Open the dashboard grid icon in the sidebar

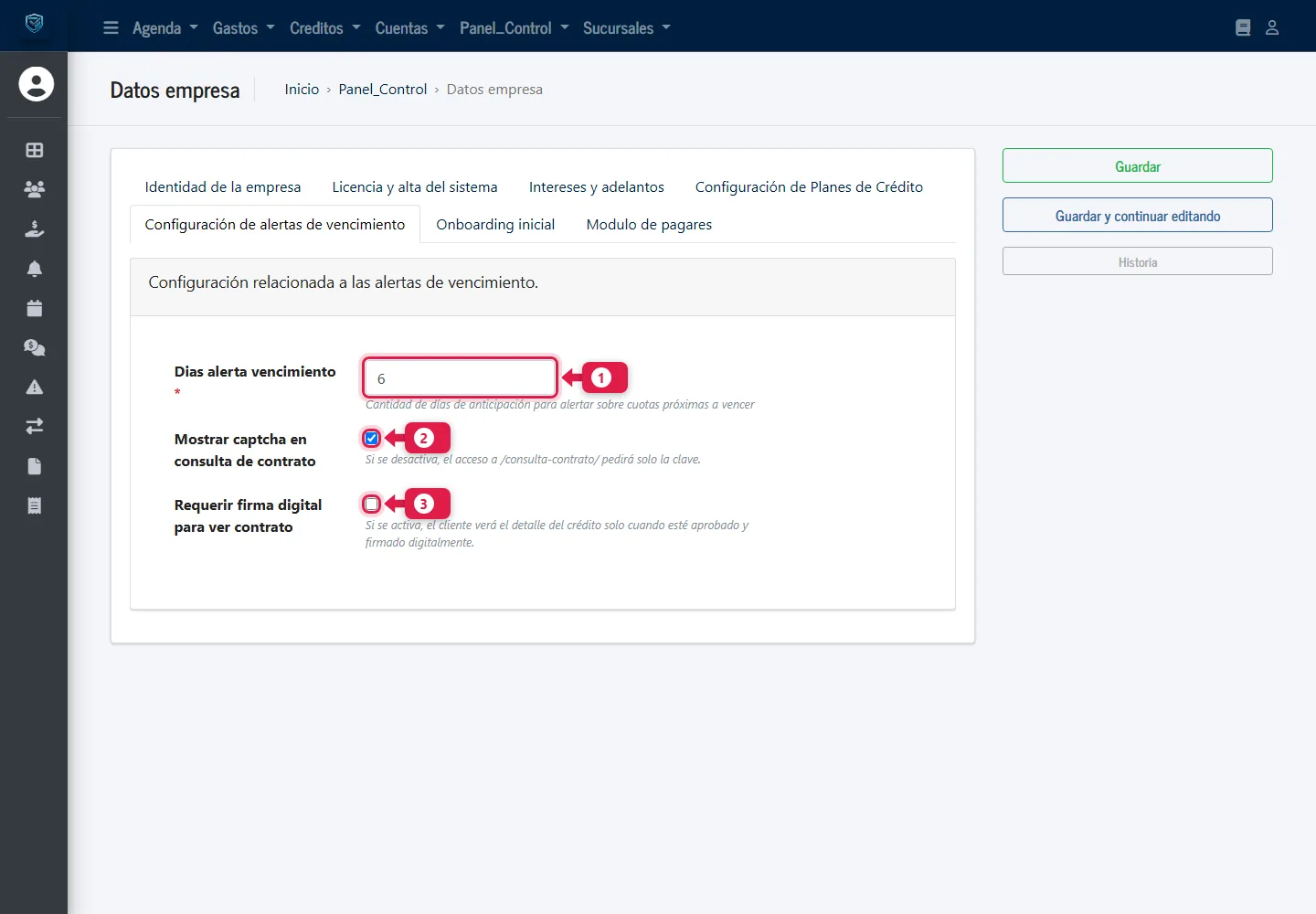(x=35, y=150)
